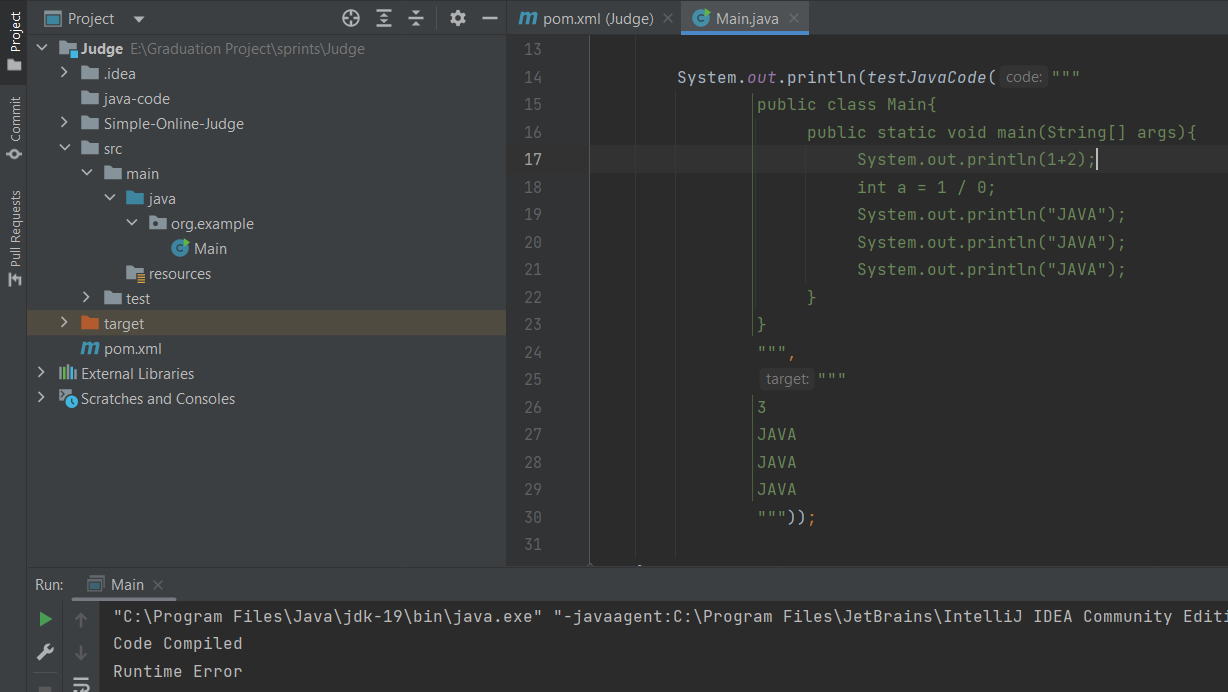This screenshot has height=692, width=1228.
Task: Expand External Libraries node
Action: pos(41,373)
